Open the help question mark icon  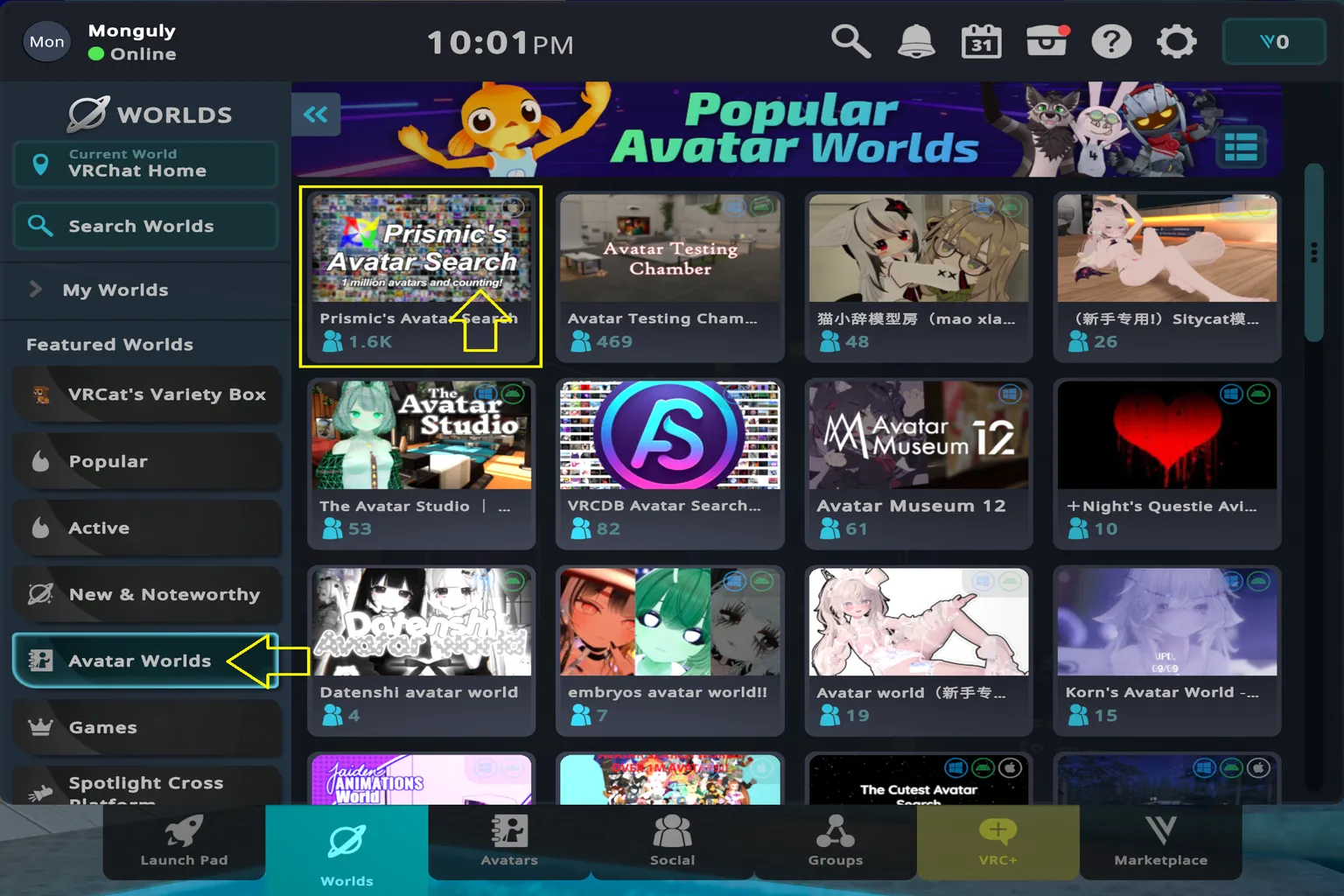[1111, 41]
